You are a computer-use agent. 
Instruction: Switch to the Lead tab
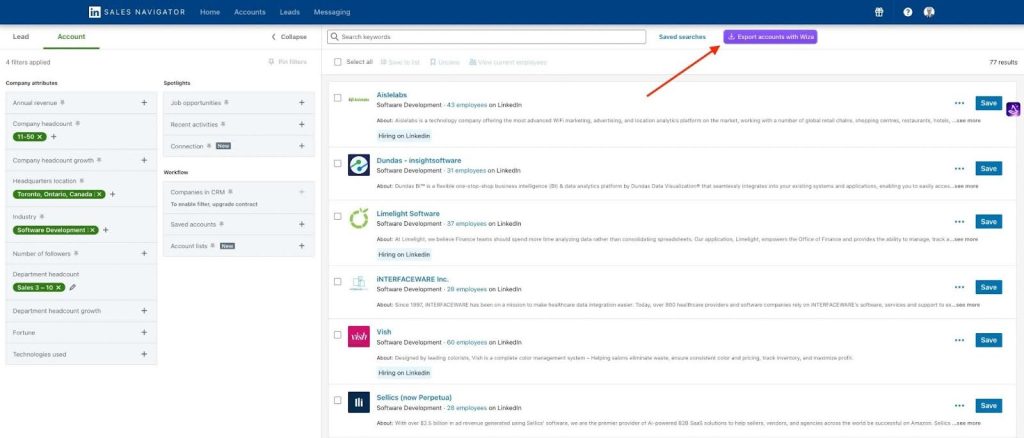pos(21,37)
